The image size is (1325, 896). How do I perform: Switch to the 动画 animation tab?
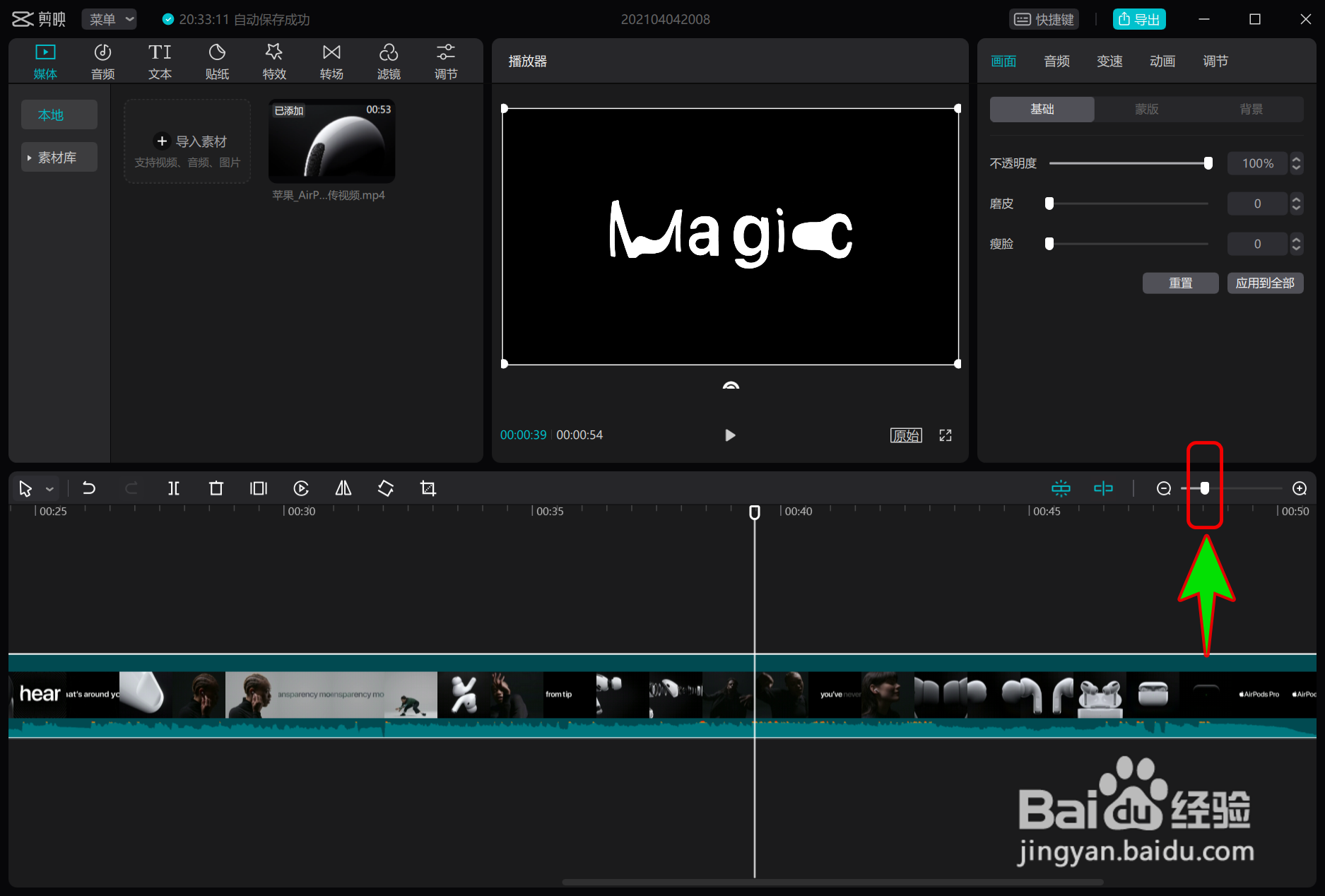point(1162,61)
